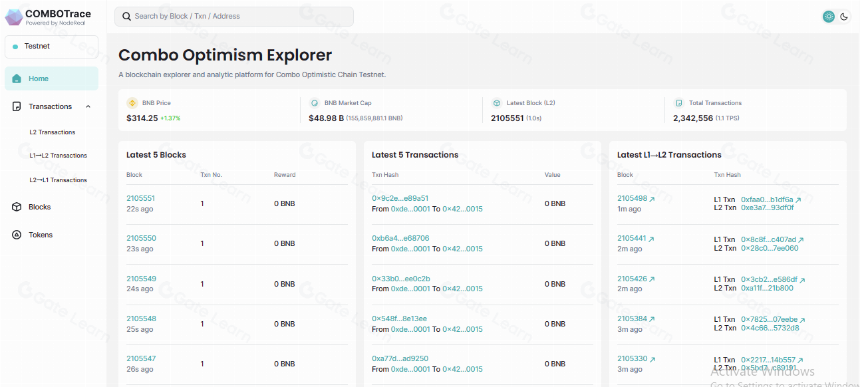Open block 2105550 link
This screenshot has width=860, height=387.
click(x=141, y=238)
